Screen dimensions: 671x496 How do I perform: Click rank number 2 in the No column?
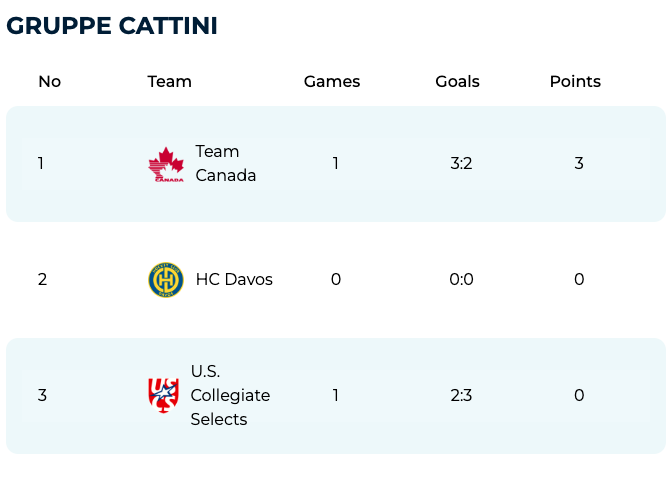tap(42, 280)
